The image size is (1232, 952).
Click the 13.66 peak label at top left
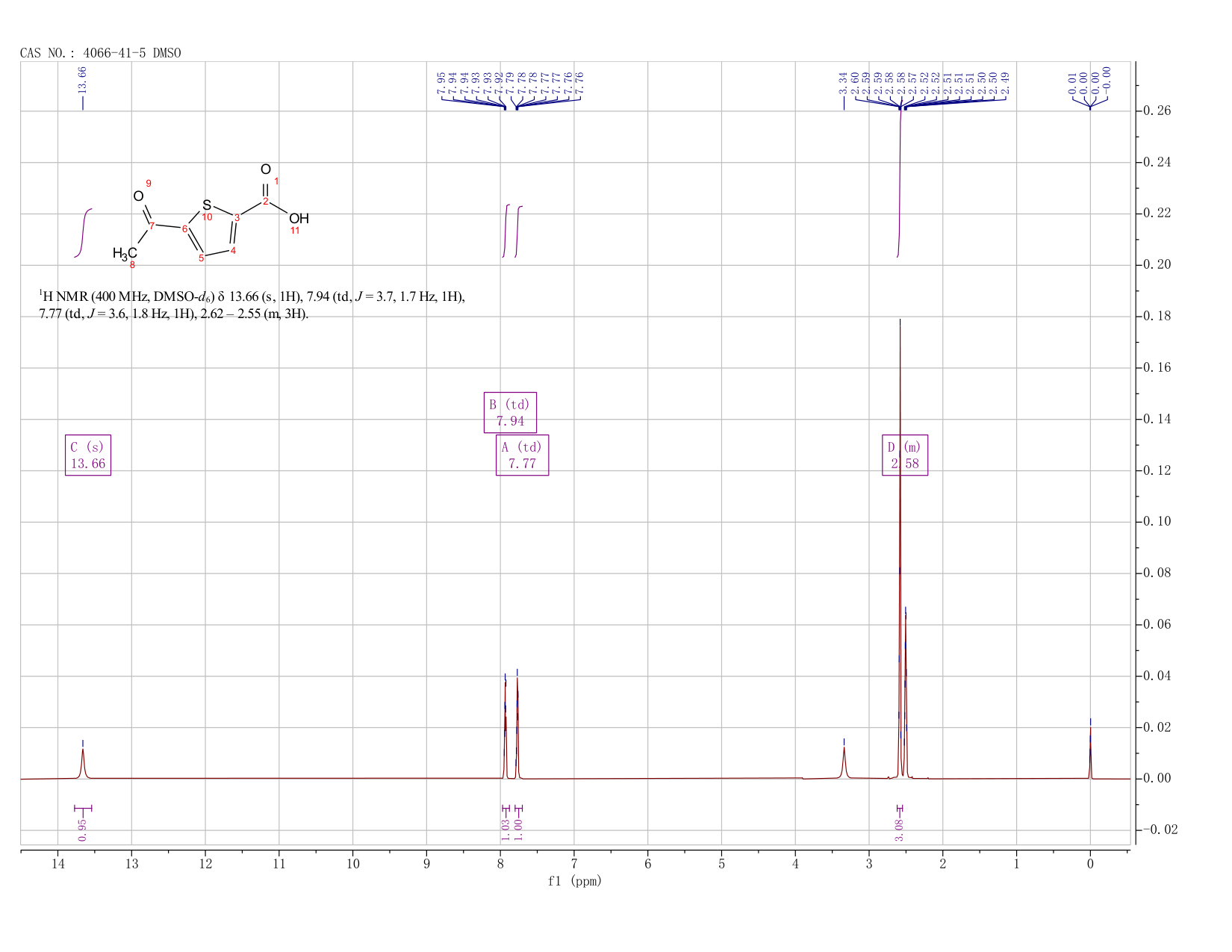[x=83, y=80]
